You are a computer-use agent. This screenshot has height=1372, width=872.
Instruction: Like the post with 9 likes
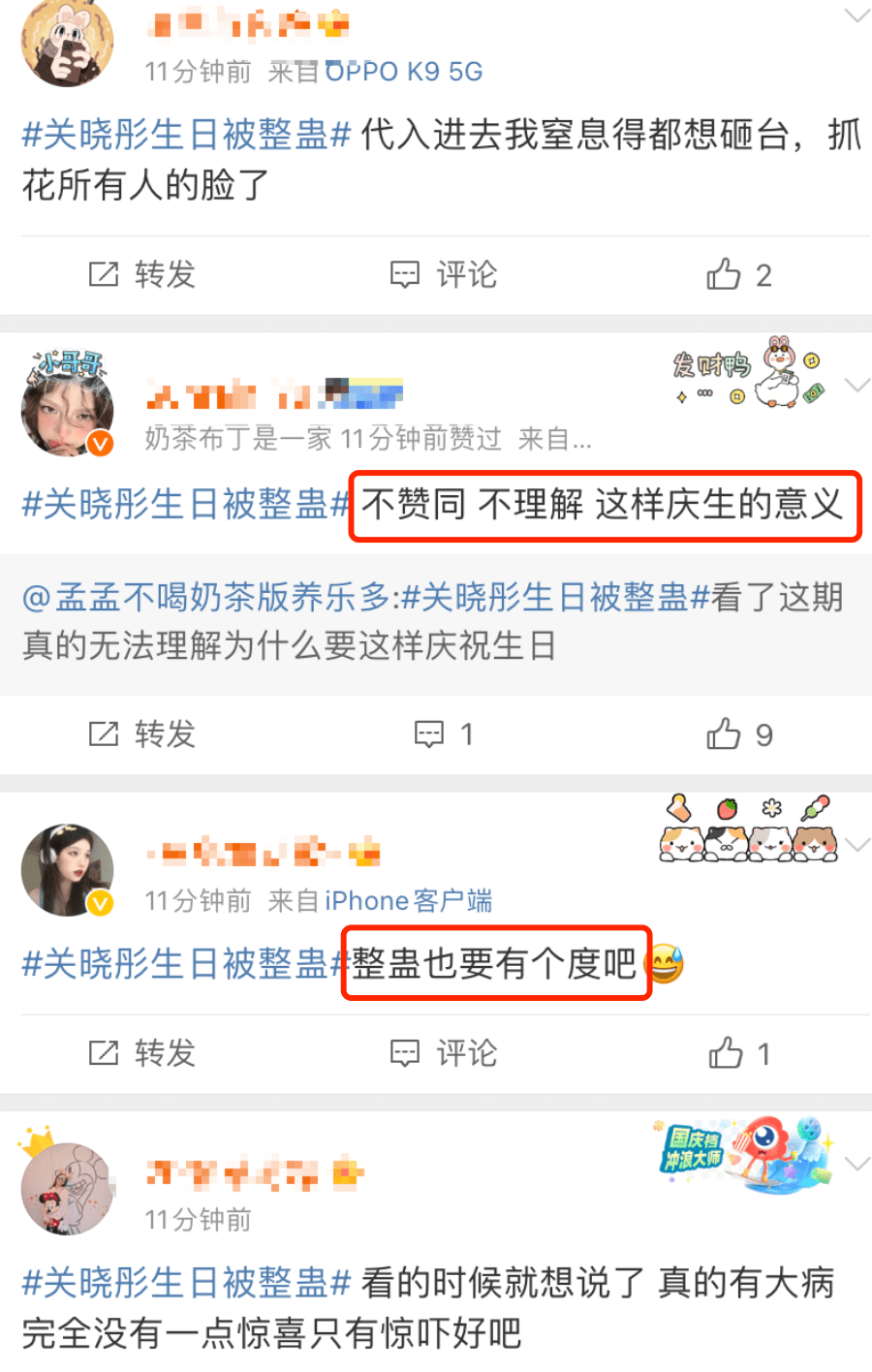[x=738, y=734]
